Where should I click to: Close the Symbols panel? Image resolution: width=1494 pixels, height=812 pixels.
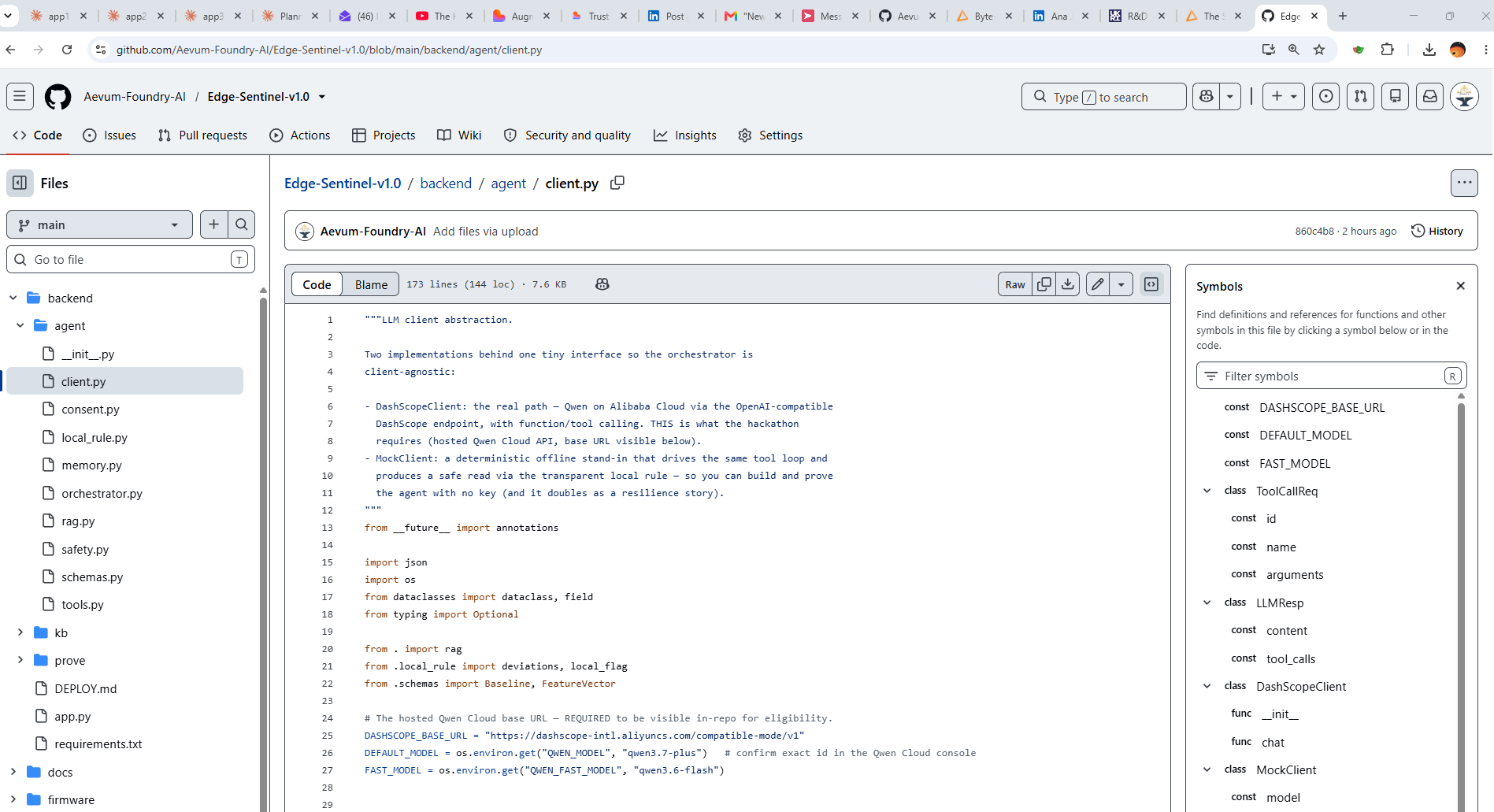tap(1461, 286)
